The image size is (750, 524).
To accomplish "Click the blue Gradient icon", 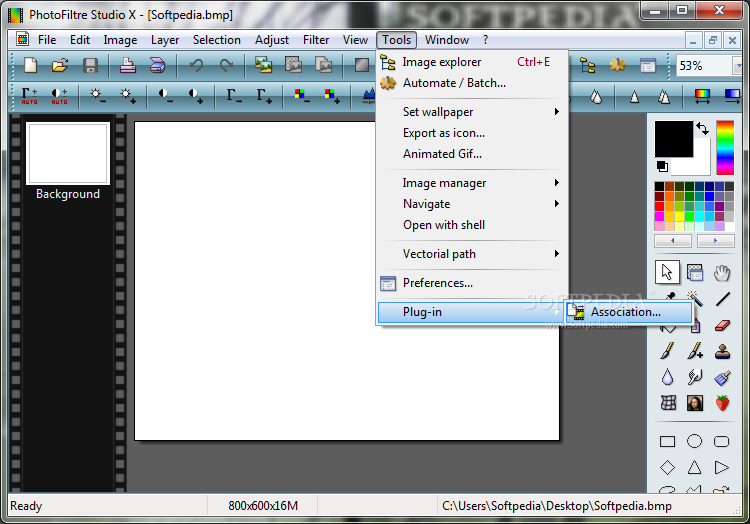I will coord(732,96).
